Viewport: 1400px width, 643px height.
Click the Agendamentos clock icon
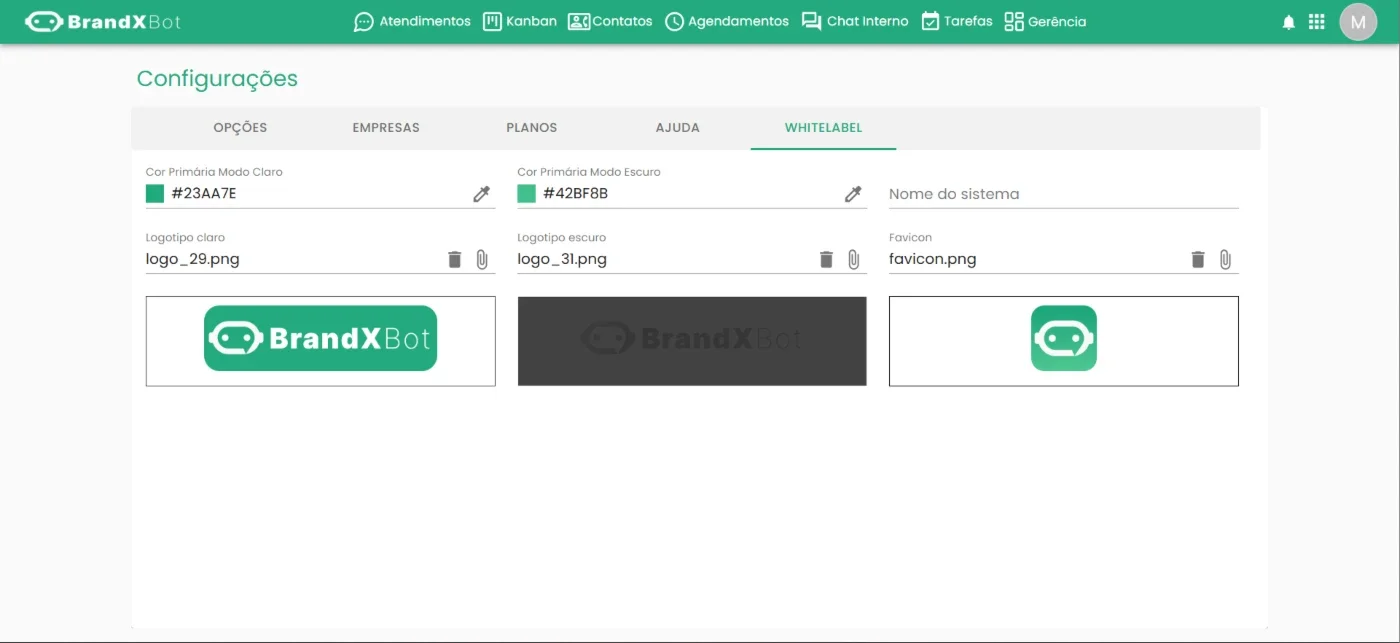coord(674,22)
